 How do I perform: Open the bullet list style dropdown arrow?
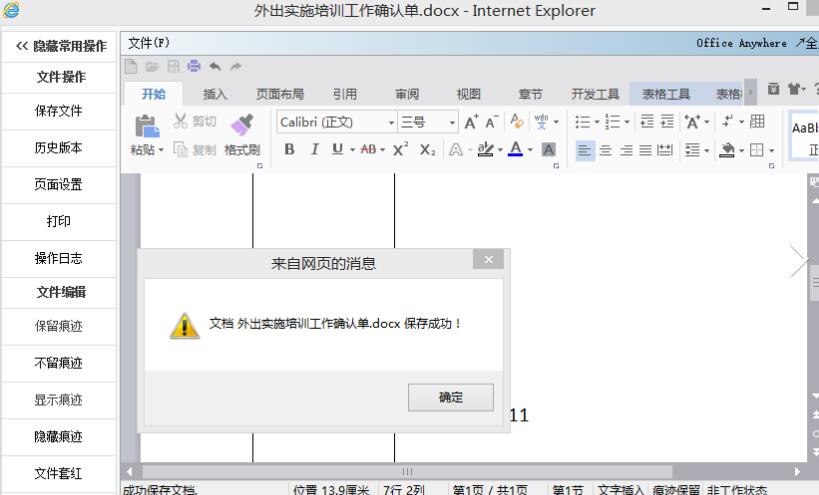coord(596,122)
